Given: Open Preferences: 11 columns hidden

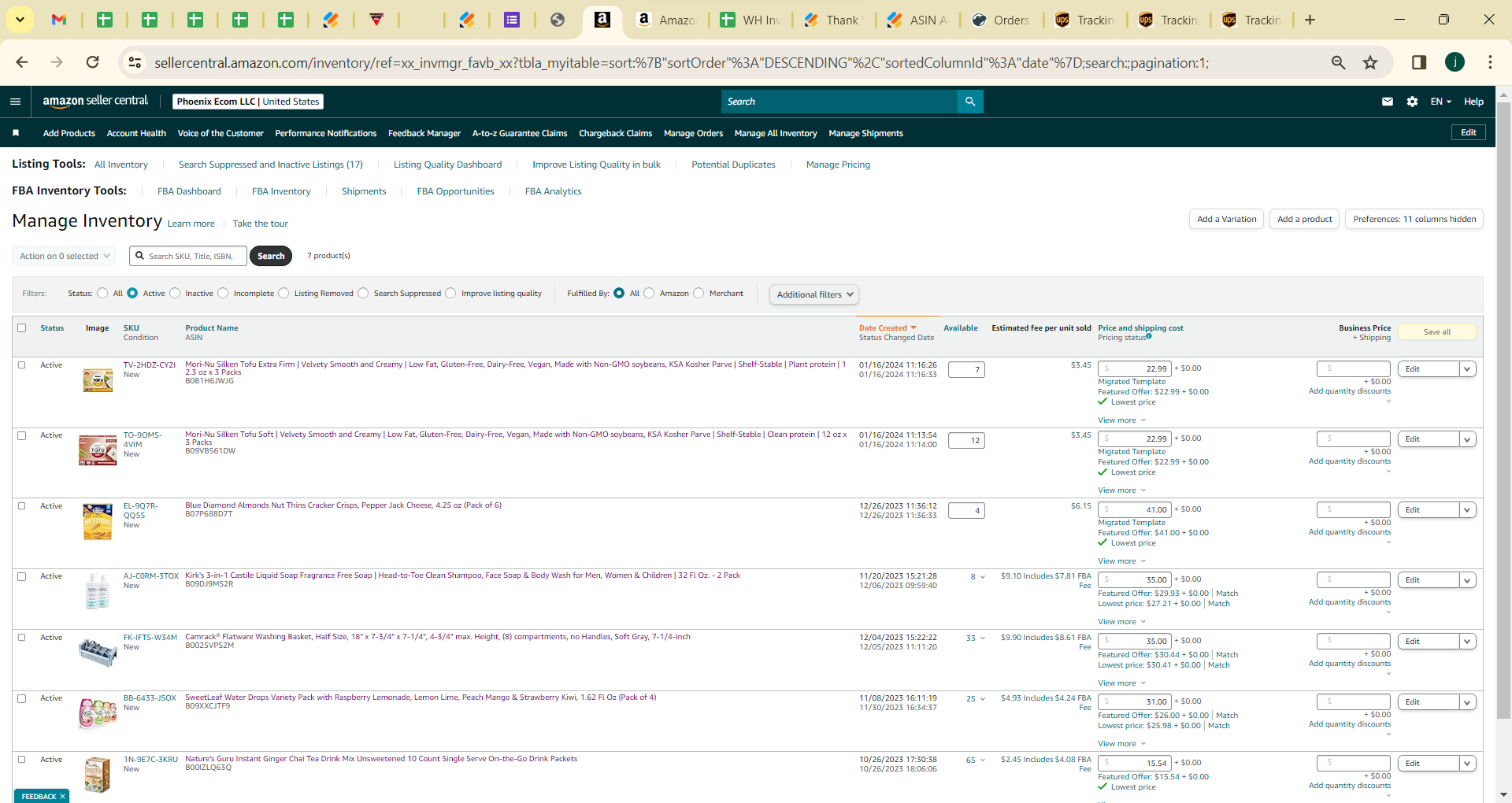Looking at the screenshot, I should pos(1414,219).
